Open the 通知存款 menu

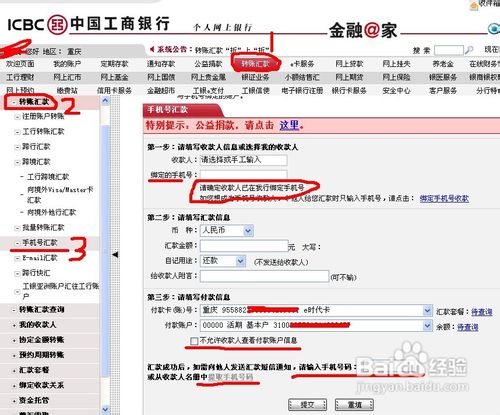161,64
